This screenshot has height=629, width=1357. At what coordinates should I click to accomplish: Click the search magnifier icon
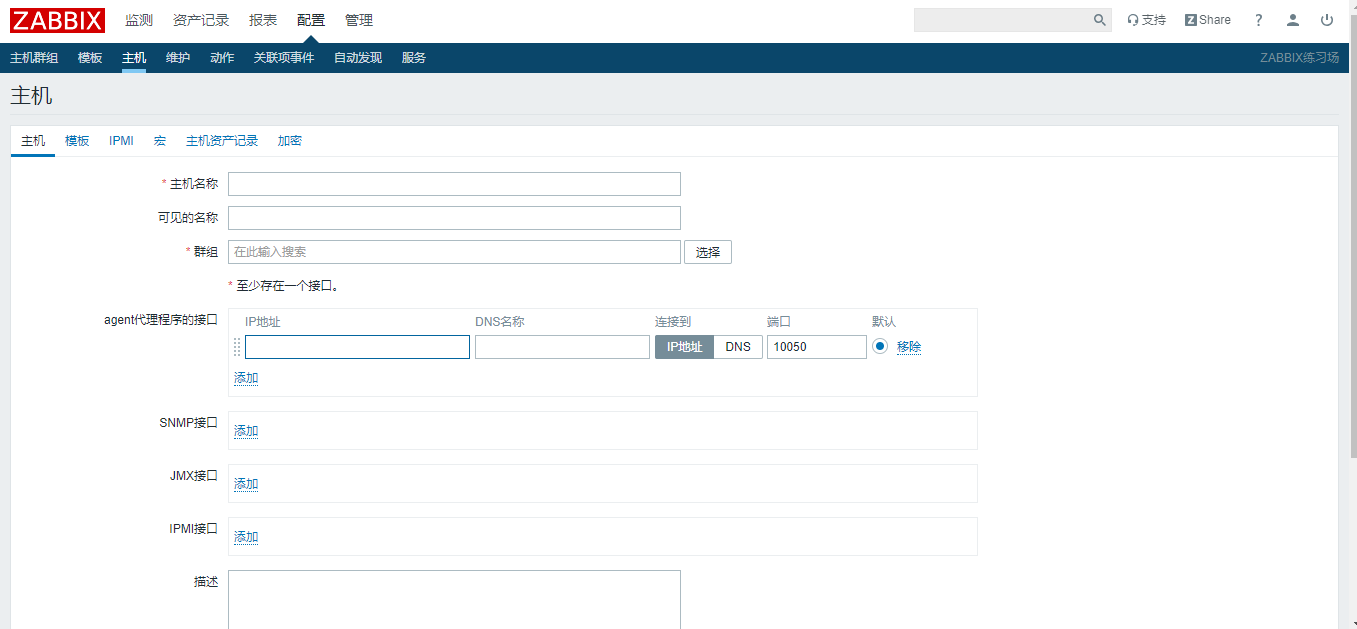click(x=1099, y=20)
